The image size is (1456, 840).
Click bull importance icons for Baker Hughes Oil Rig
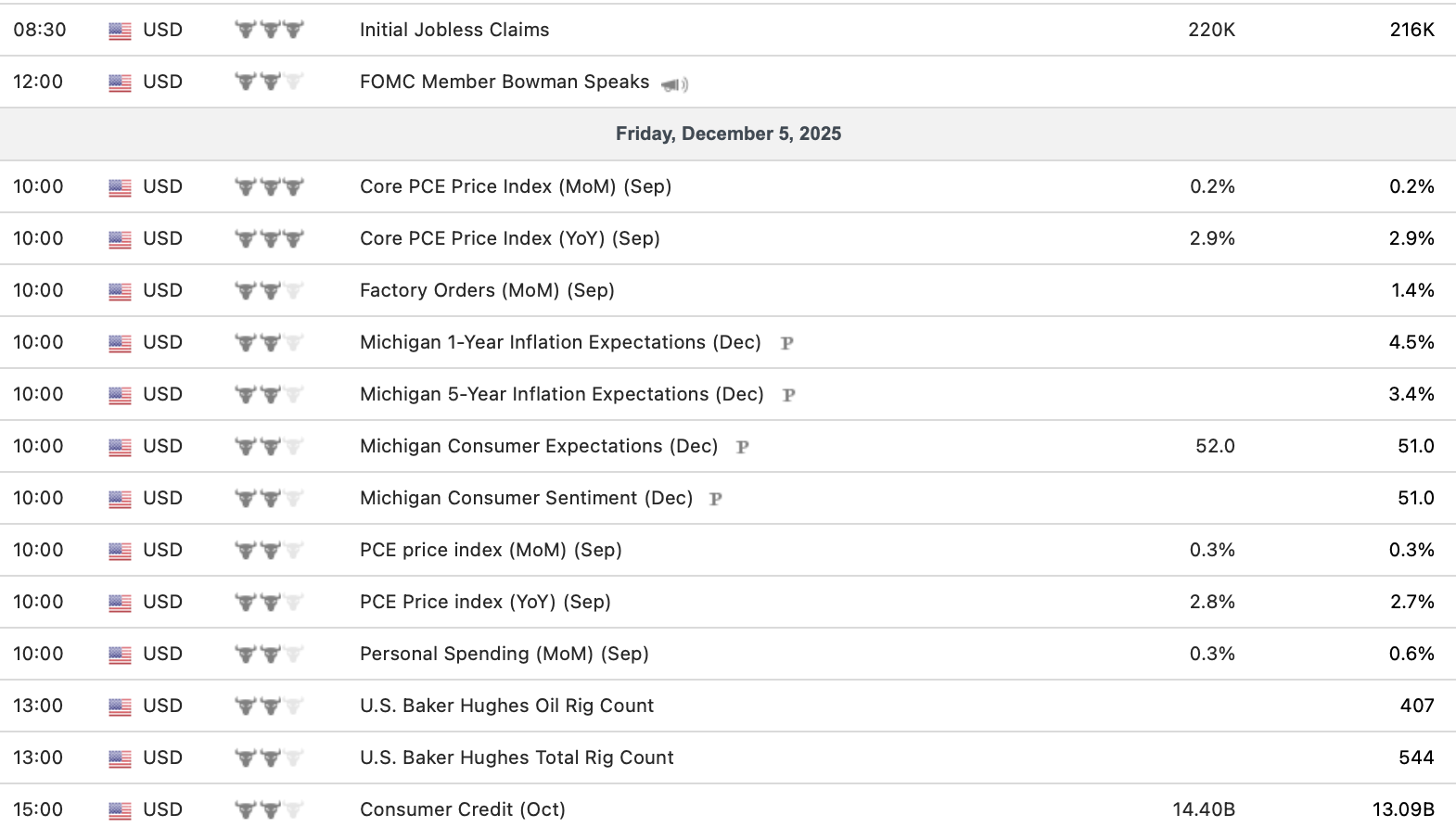click(269, 706)
